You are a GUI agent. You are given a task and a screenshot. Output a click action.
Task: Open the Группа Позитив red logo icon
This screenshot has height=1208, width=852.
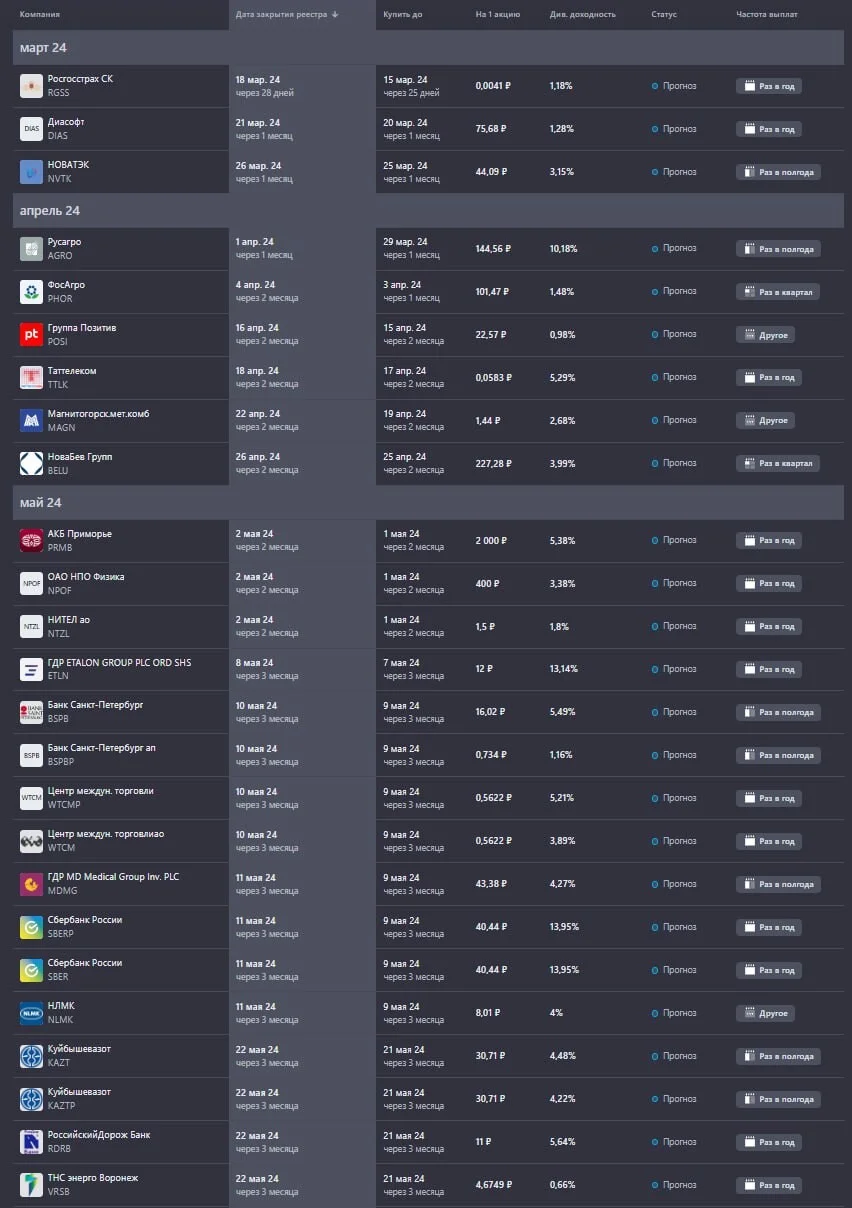[31, 335]
